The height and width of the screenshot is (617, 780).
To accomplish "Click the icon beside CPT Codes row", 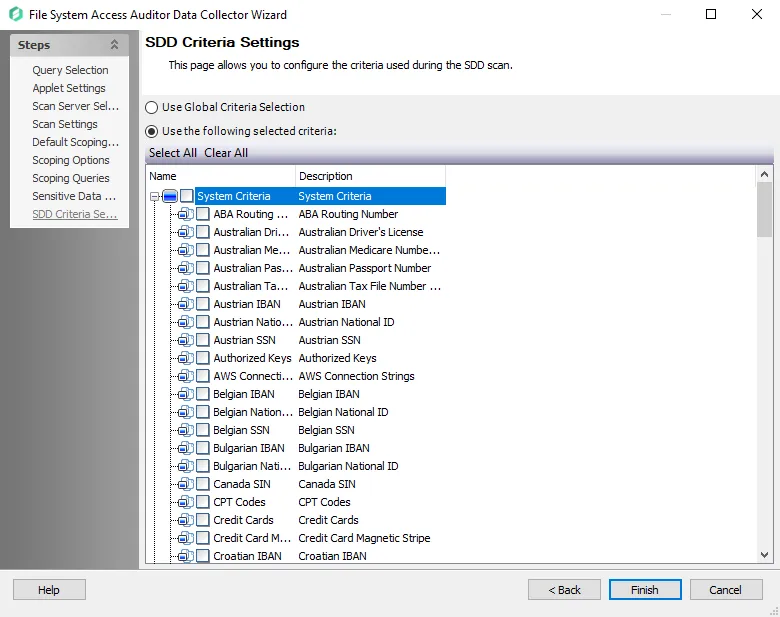I will (x=186, y=502).
